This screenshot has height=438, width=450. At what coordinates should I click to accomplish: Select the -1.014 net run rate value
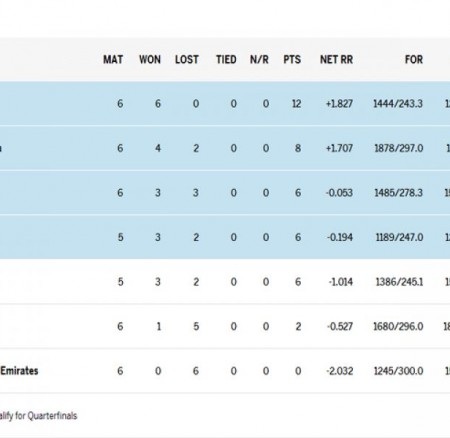tap(341, 282)
